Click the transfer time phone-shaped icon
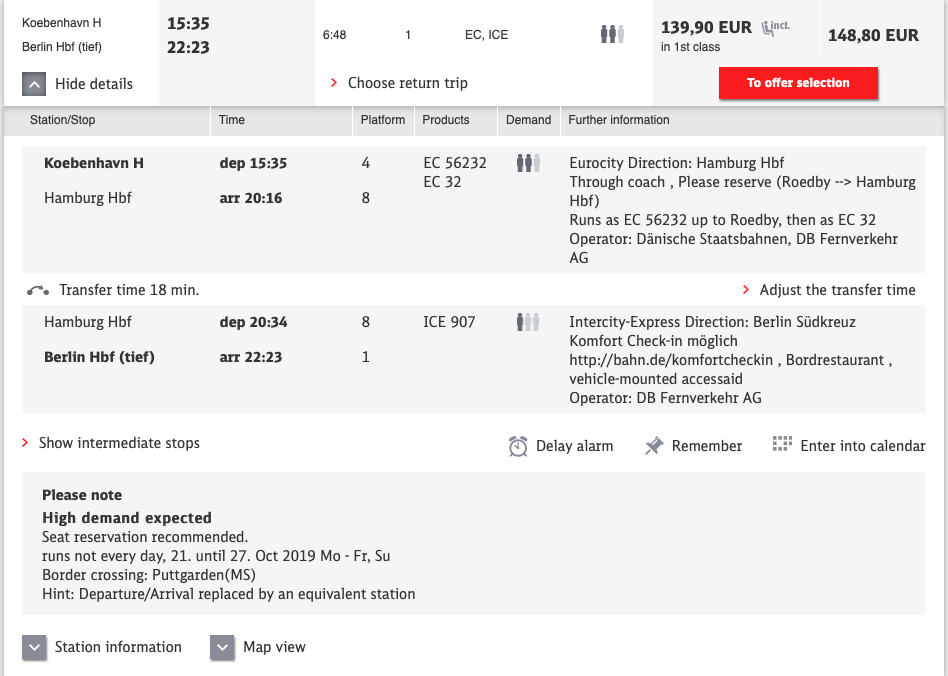 point(38,290)
